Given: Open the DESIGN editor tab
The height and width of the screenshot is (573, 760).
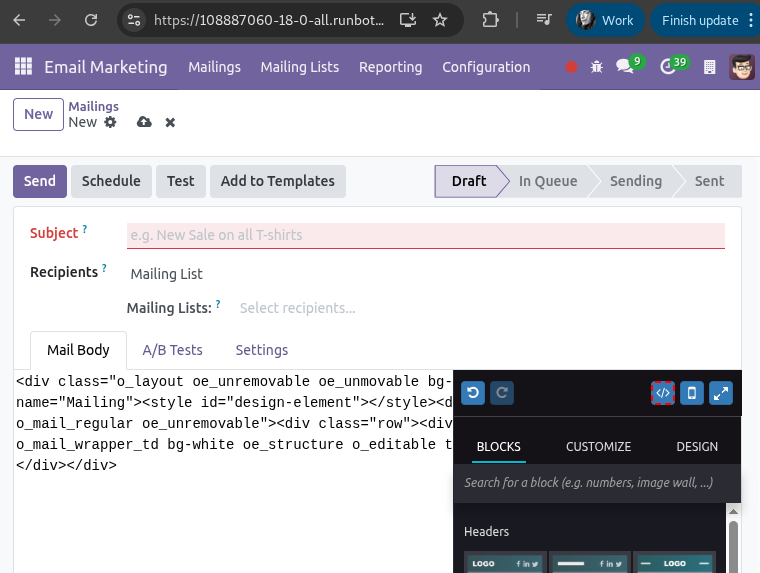Looking at the screenshot, I should [697, 446].
